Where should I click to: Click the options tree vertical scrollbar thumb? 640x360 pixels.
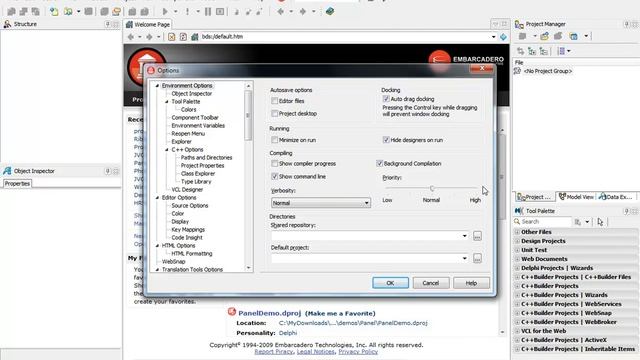click(248, 116)
